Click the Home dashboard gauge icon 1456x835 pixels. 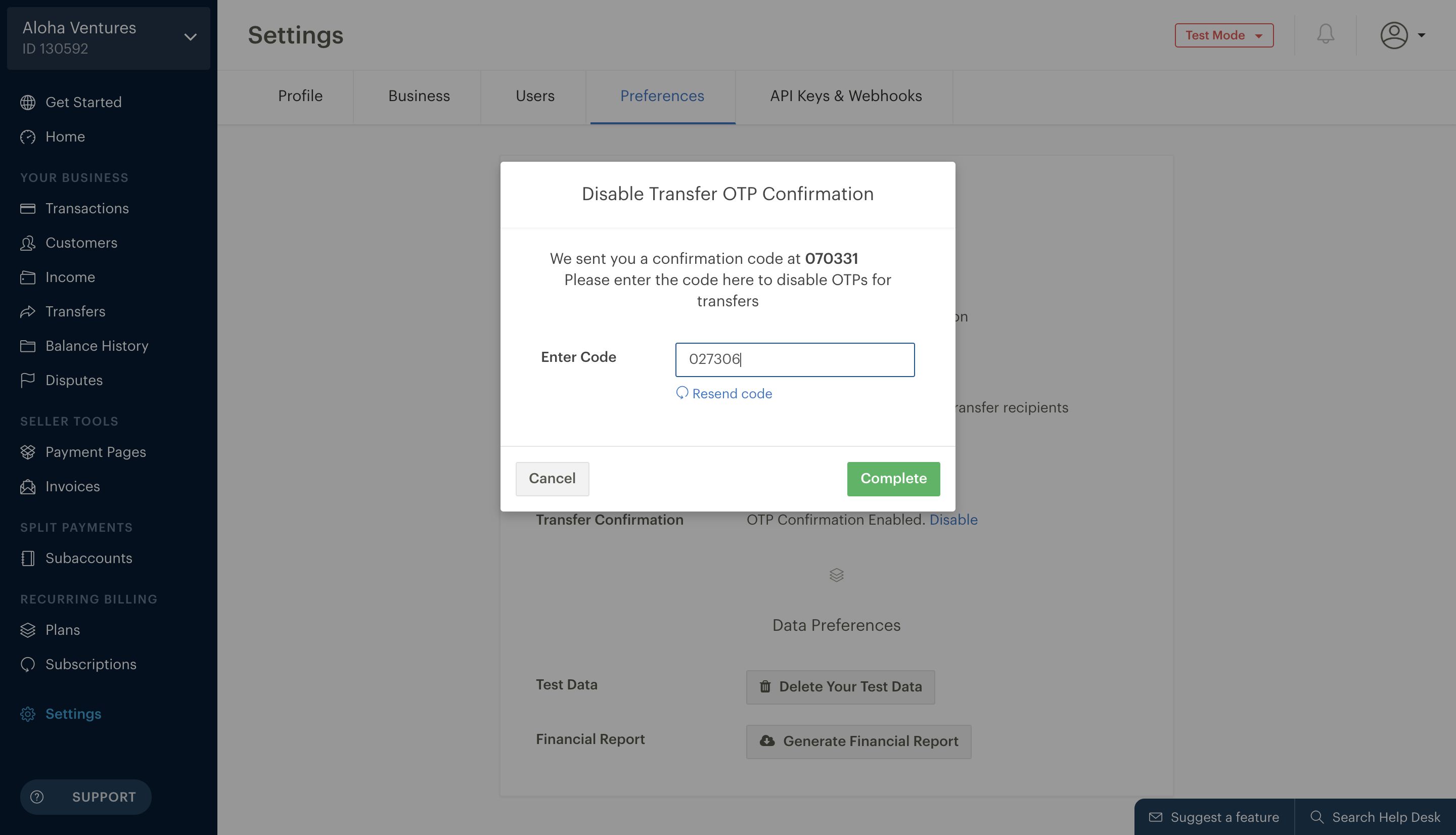(27, 136)
